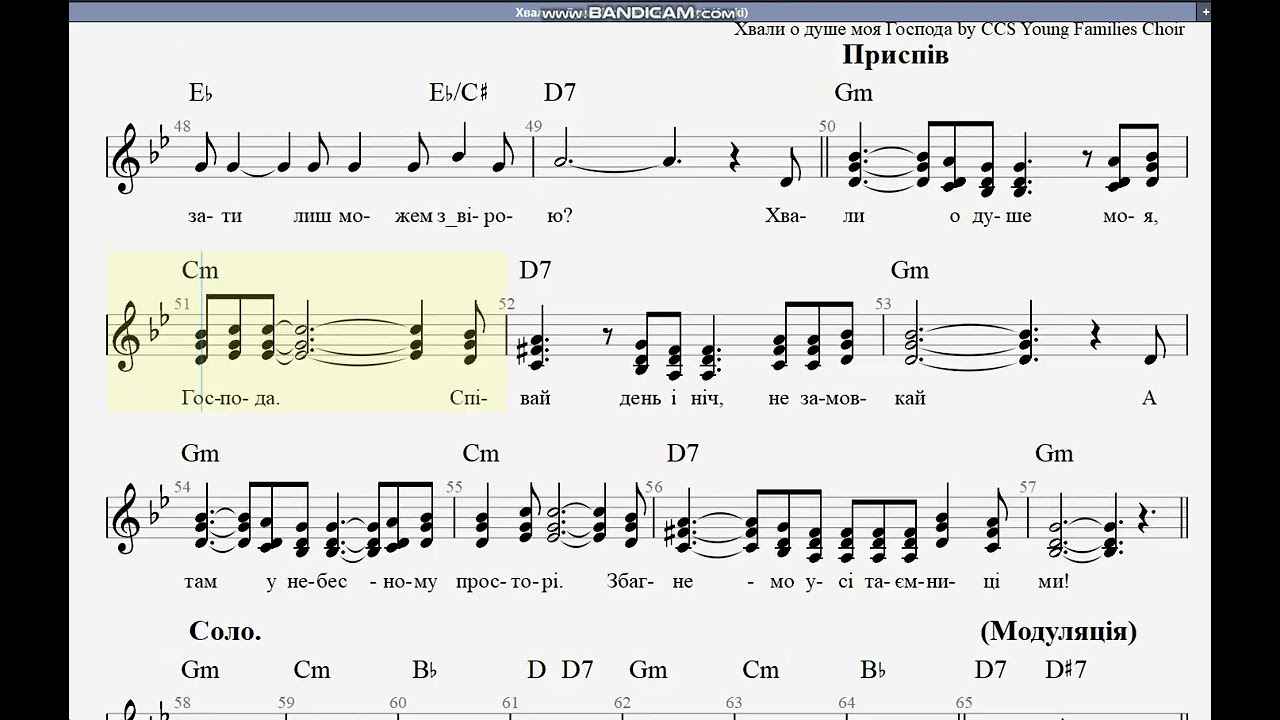Select the Cm chord above measure 55
1280x720 pixels.
click(x=481, y=453)
